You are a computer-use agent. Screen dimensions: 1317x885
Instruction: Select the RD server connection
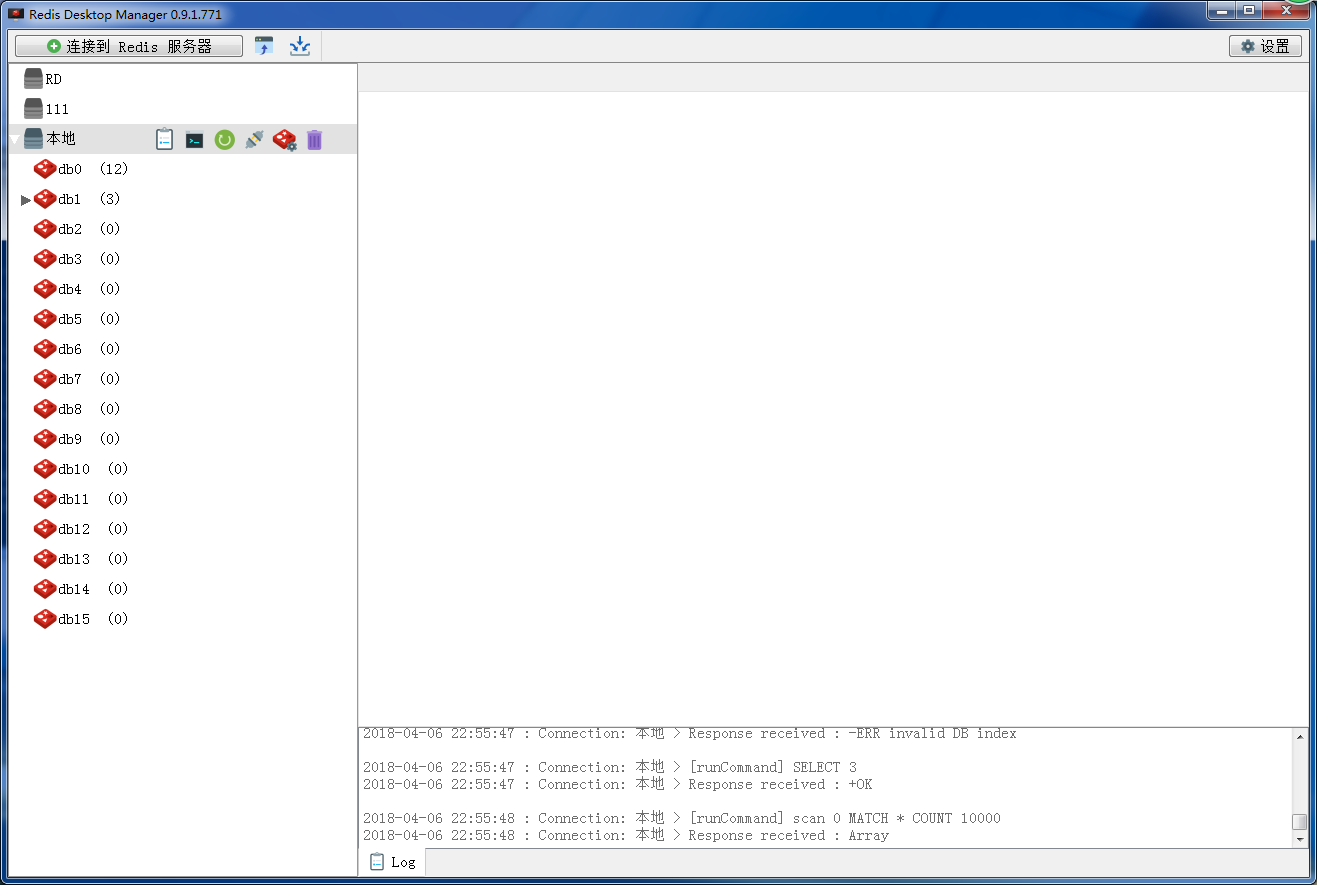click(x=43, y=79)
